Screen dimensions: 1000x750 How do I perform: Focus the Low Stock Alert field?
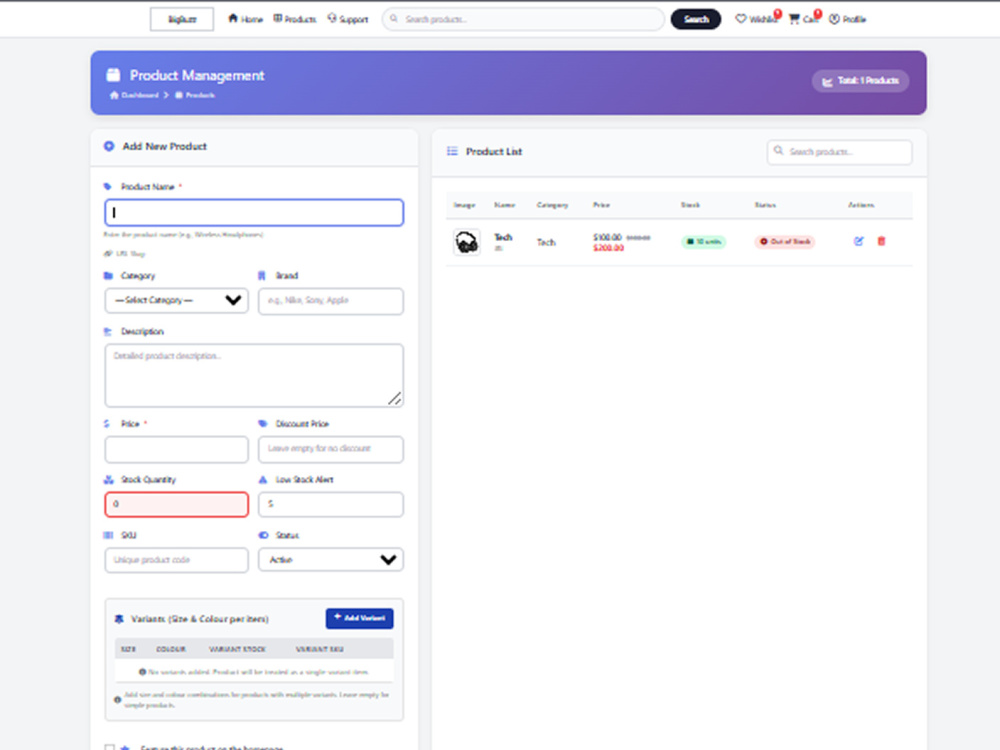click(331, 504)
